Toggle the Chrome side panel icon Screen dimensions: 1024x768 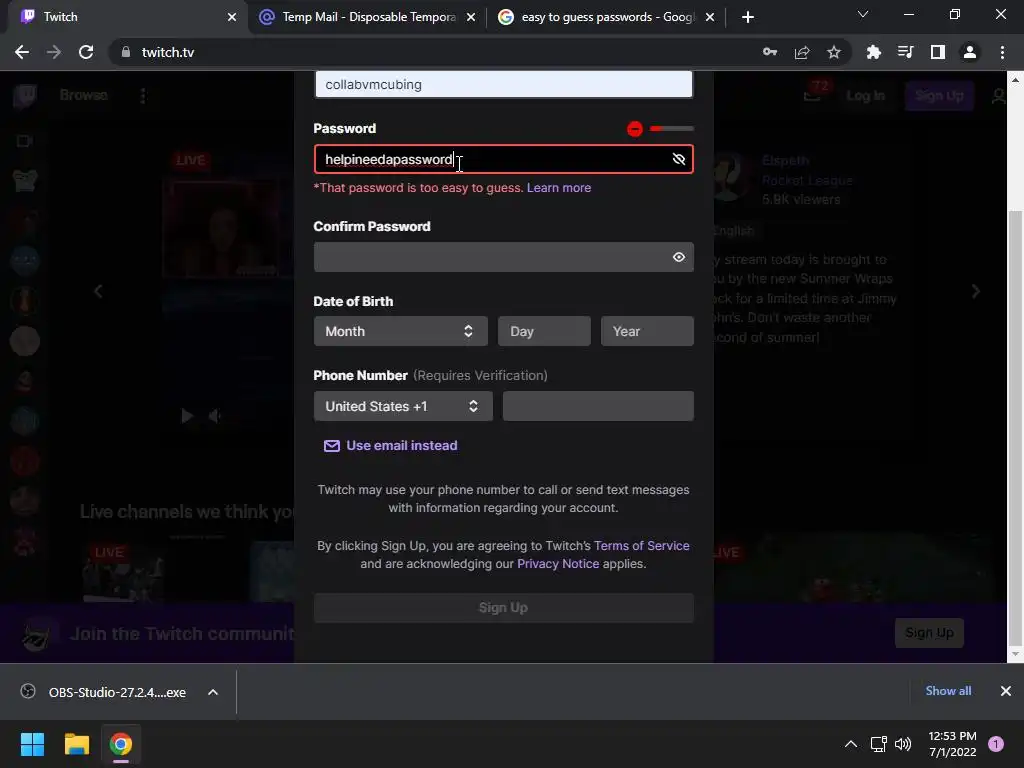coord(938,52)
